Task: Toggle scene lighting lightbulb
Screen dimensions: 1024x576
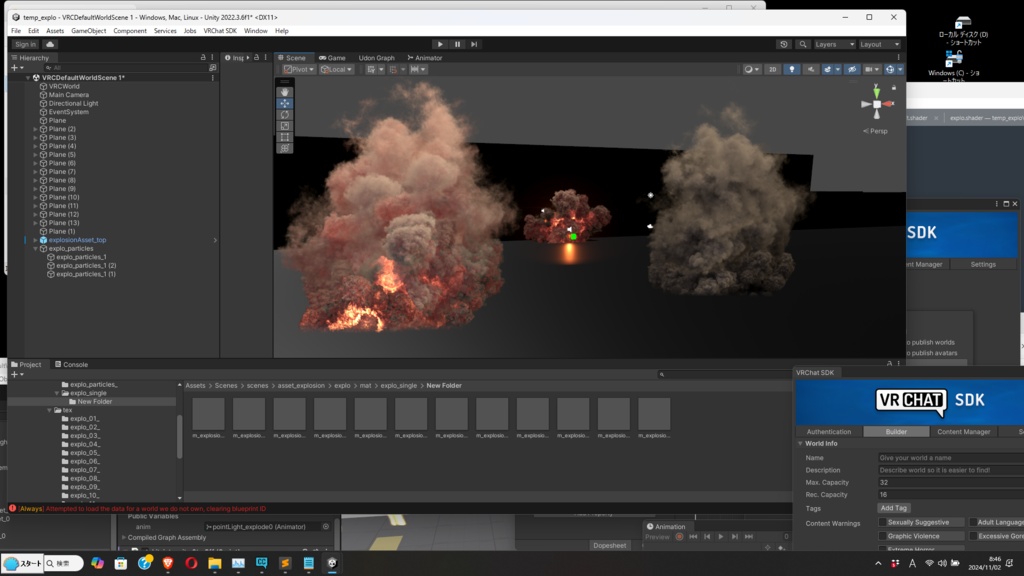Action: [x=792, y=69]
